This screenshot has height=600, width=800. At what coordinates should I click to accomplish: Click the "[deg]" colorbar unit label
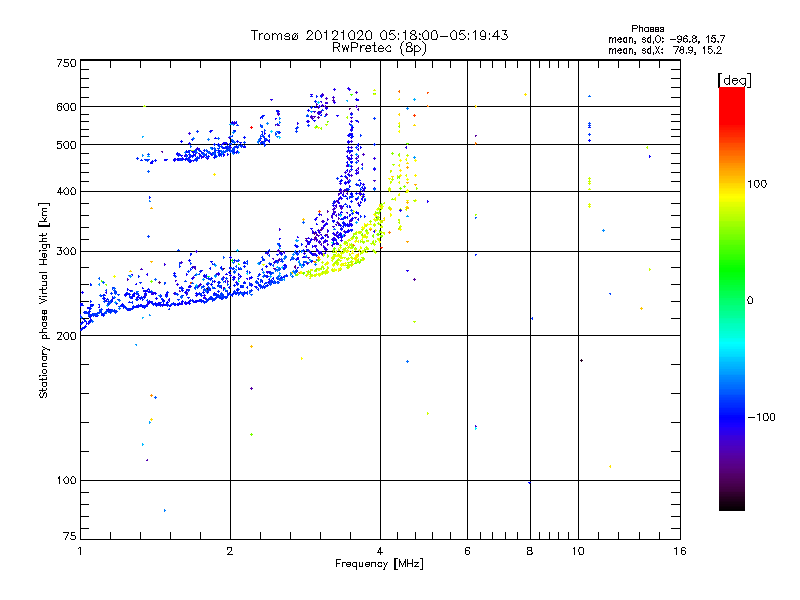(x=734, y=80)
